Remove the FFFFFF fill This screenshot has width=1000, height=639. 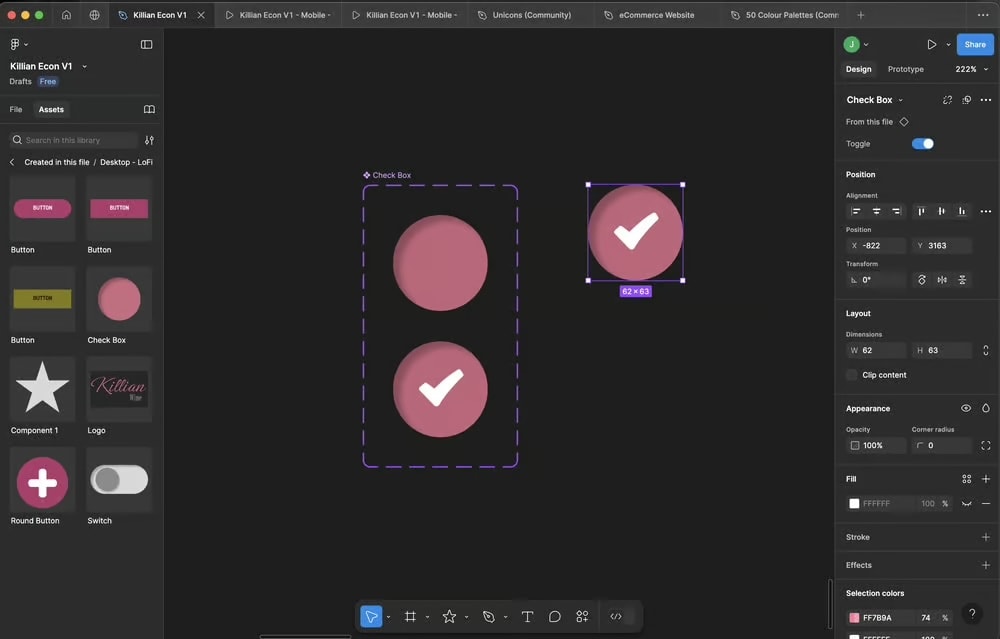(986, 503)
